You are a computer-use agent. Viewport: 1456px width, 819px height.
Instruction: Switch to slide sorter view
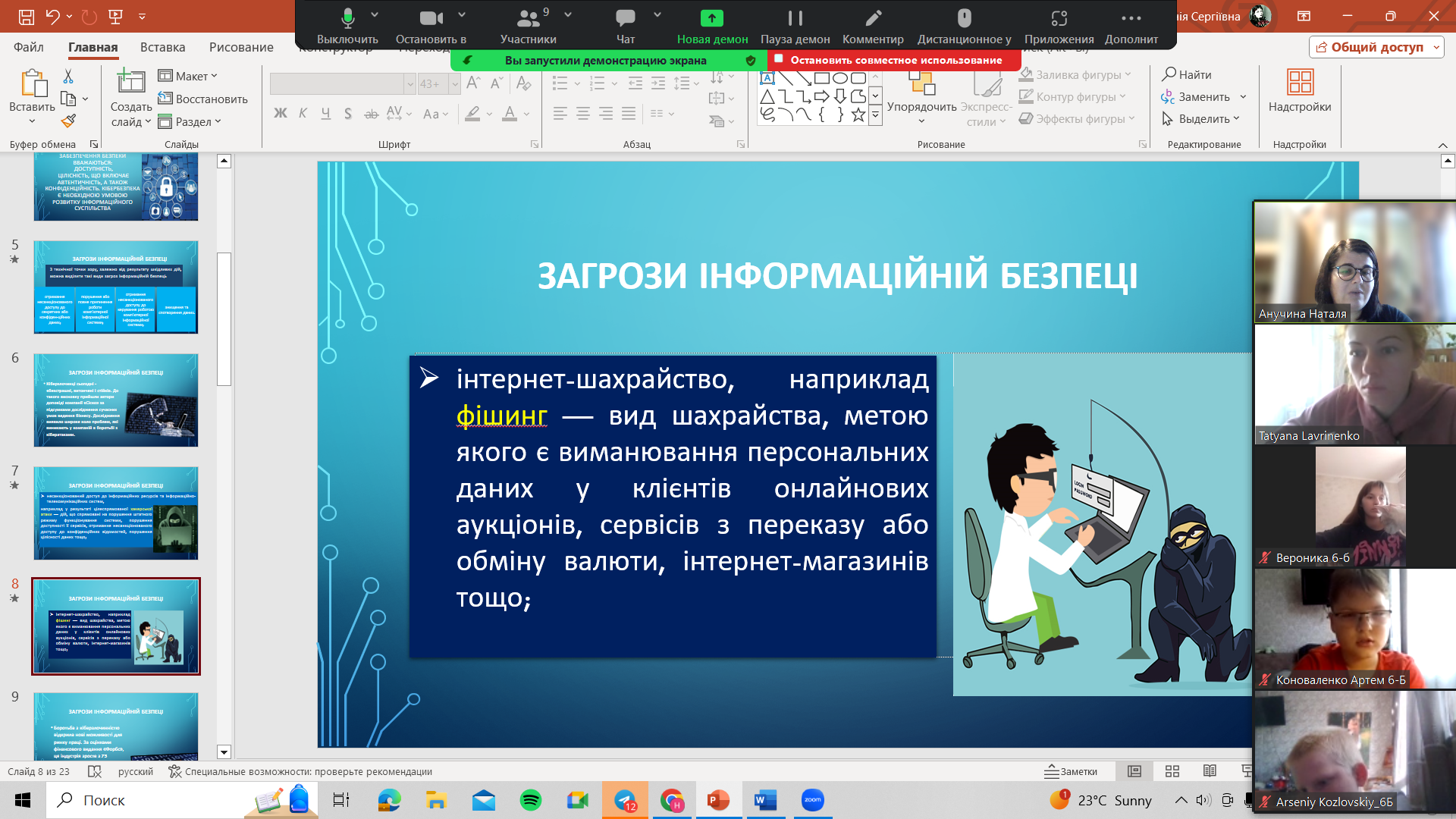pos(1172,771)
